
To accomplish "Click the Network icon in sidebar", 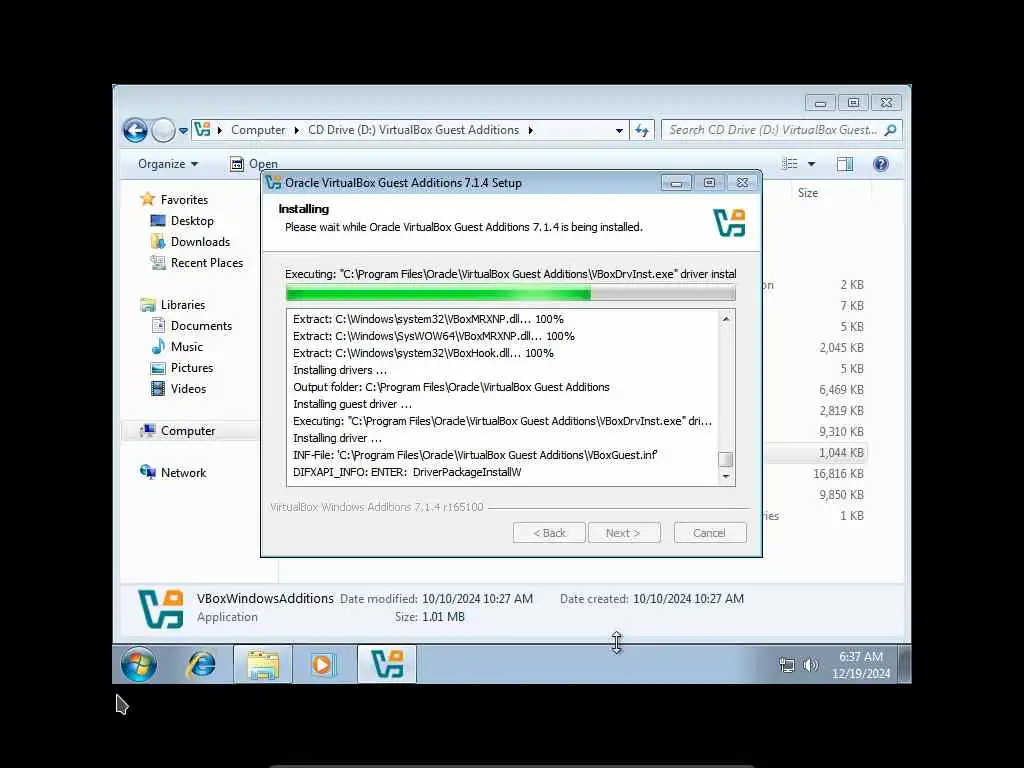I will (148, 472).
